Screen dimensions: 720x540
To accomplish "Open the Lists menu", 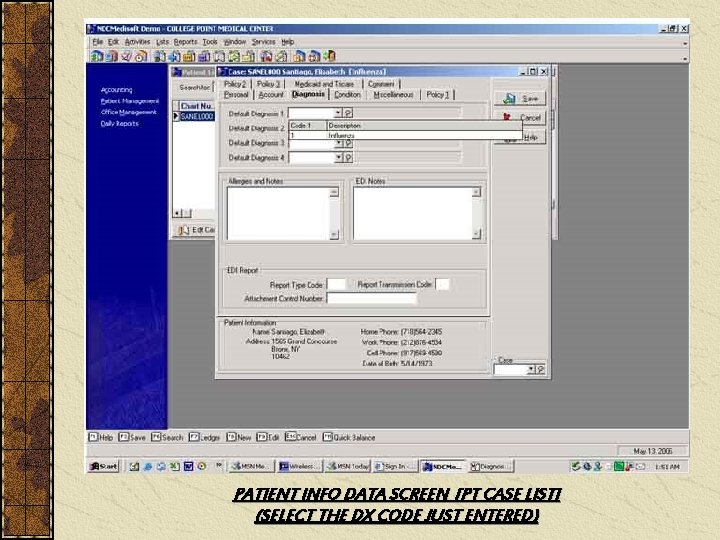I will pyautogui.click(x=162, y=42).
